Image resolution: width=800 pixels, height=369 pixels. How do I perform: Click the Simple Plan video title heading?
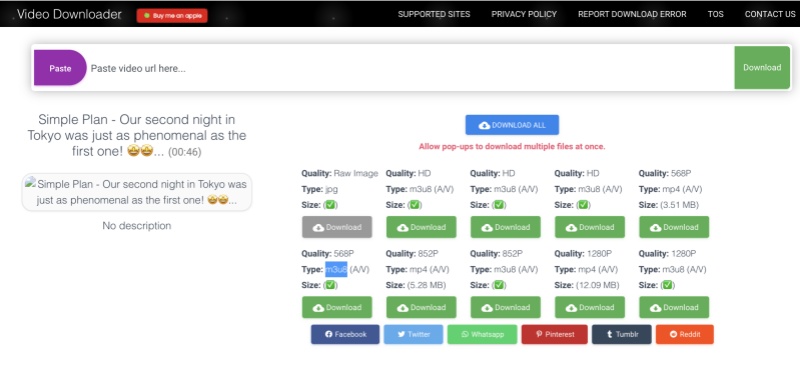click(137, 136)
